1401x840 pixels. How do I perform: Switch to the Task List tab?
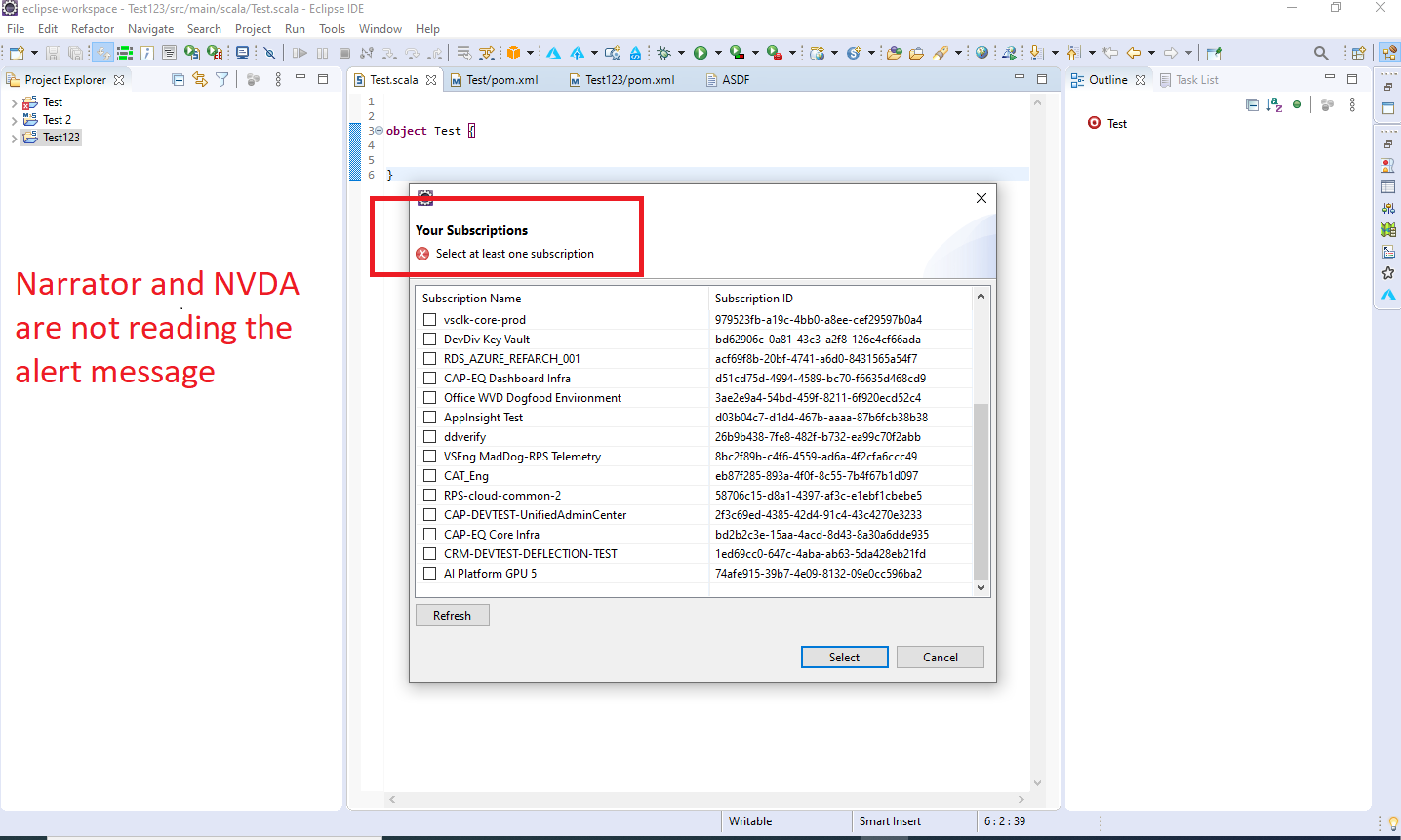click(x=1188, y=80)
